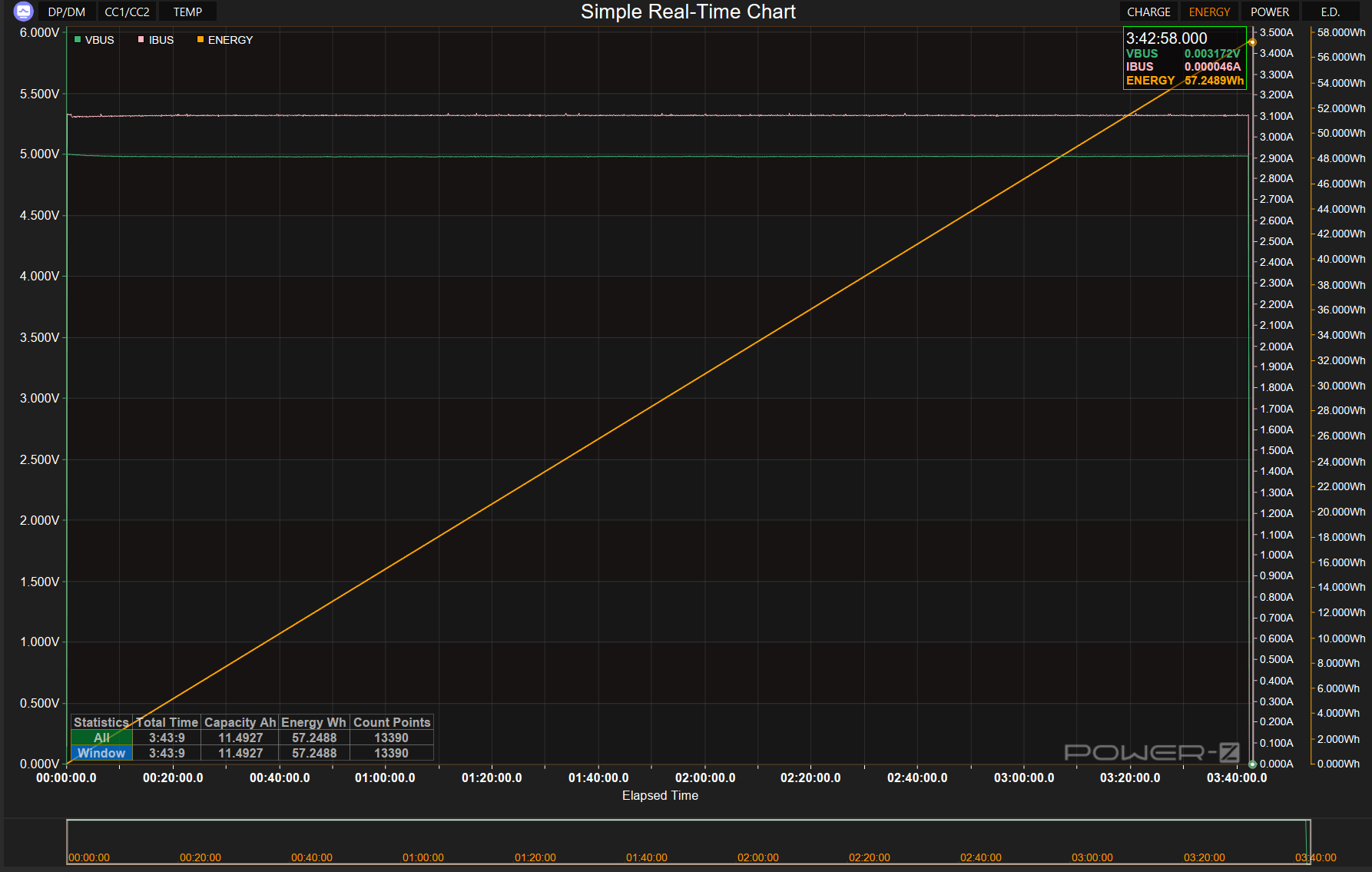Select the All row in Statistics table

[101, 738]
